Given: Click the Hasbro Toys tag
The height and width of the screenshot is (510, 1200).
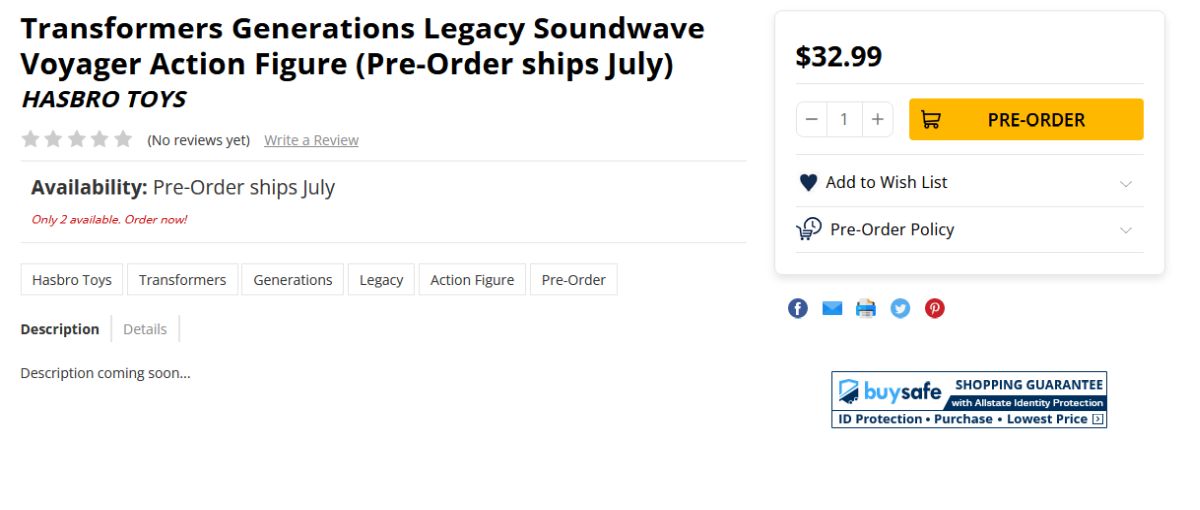Looking at the screenshot, I should click(x=72, y=280).
